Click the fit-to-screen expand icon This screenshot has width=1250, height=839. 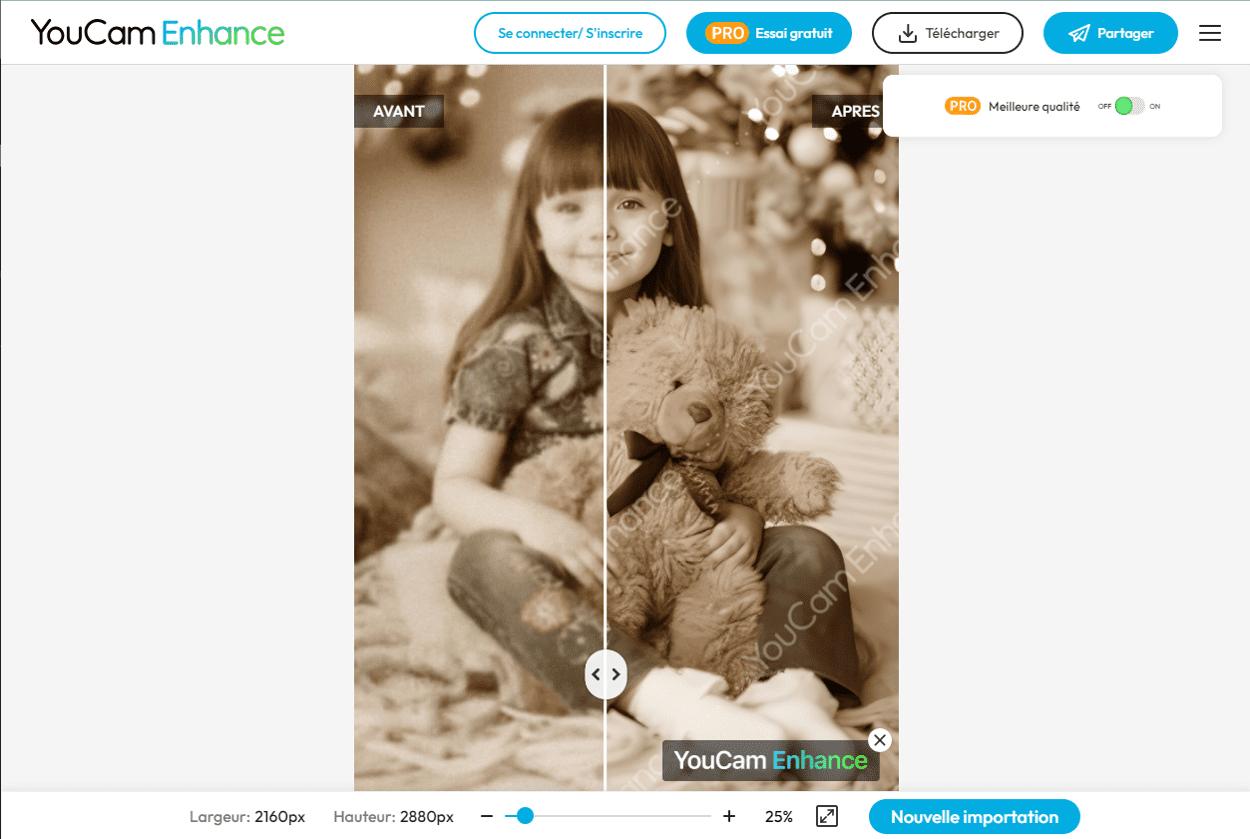(x=827, y=816)
